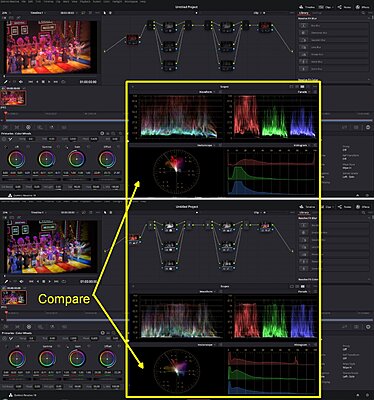
Task: Click the eyedropper qualifier icon below top viewer
Action: [6, 82]
